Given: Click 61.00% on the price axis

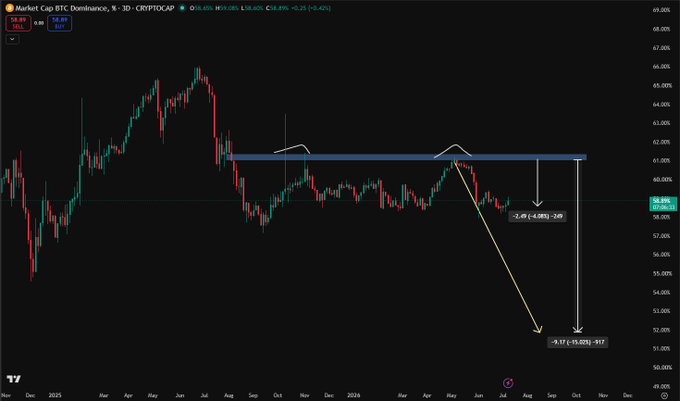Looking at the screenshot, I should (661, 161).
